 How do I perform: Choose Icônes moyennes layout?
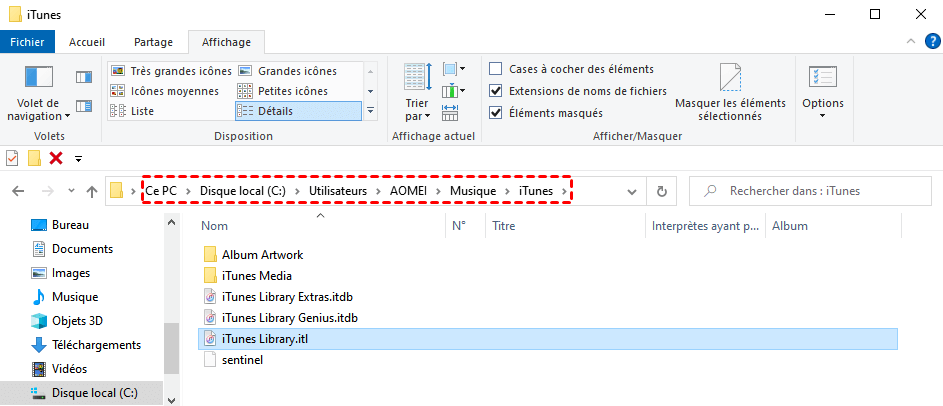coord(165,91)
